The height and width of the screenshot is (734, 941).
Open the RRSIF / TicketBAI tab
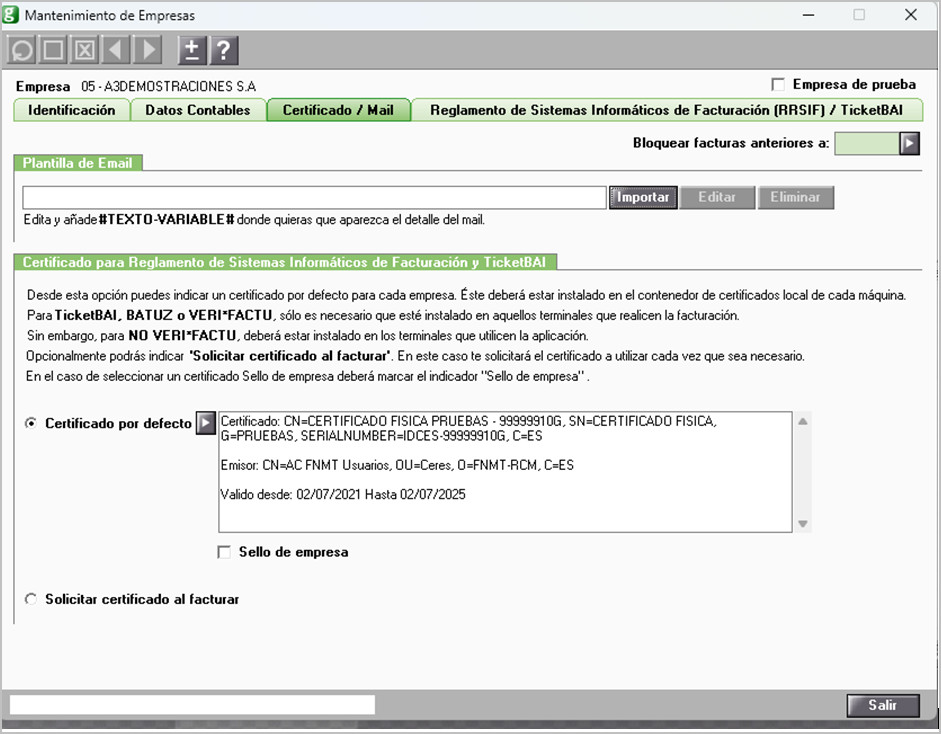(x=667, y=110)
